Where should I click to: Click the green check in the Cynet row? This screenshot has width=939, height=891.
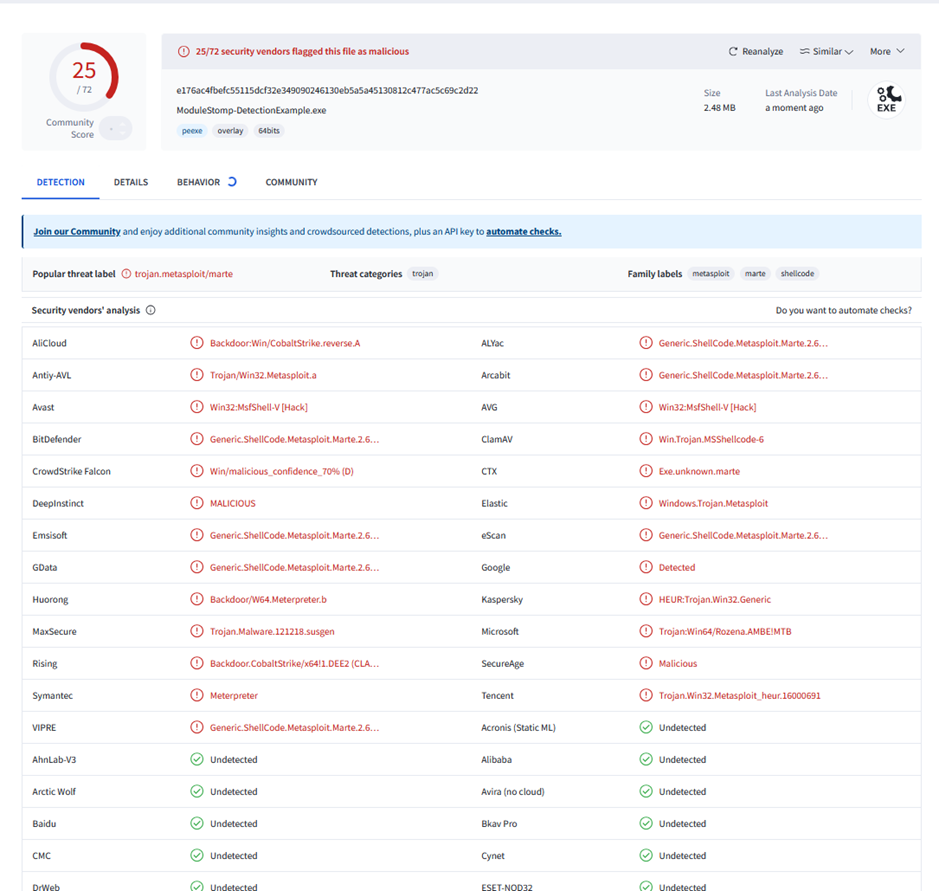pos(646,856)
